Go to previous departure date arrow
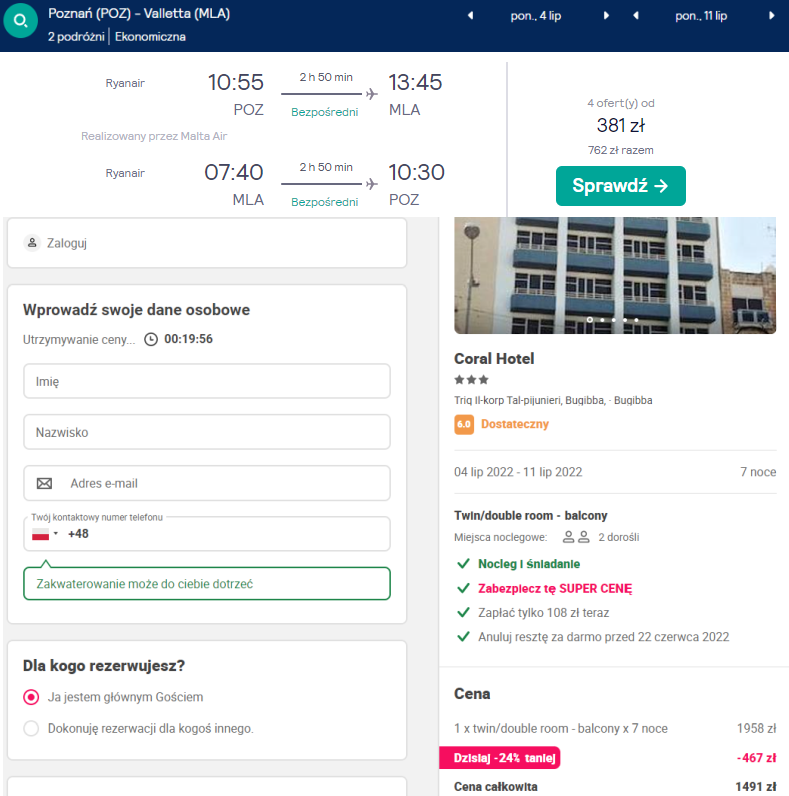Viewport: 789px width, 796px height. (x=471, y=16)
